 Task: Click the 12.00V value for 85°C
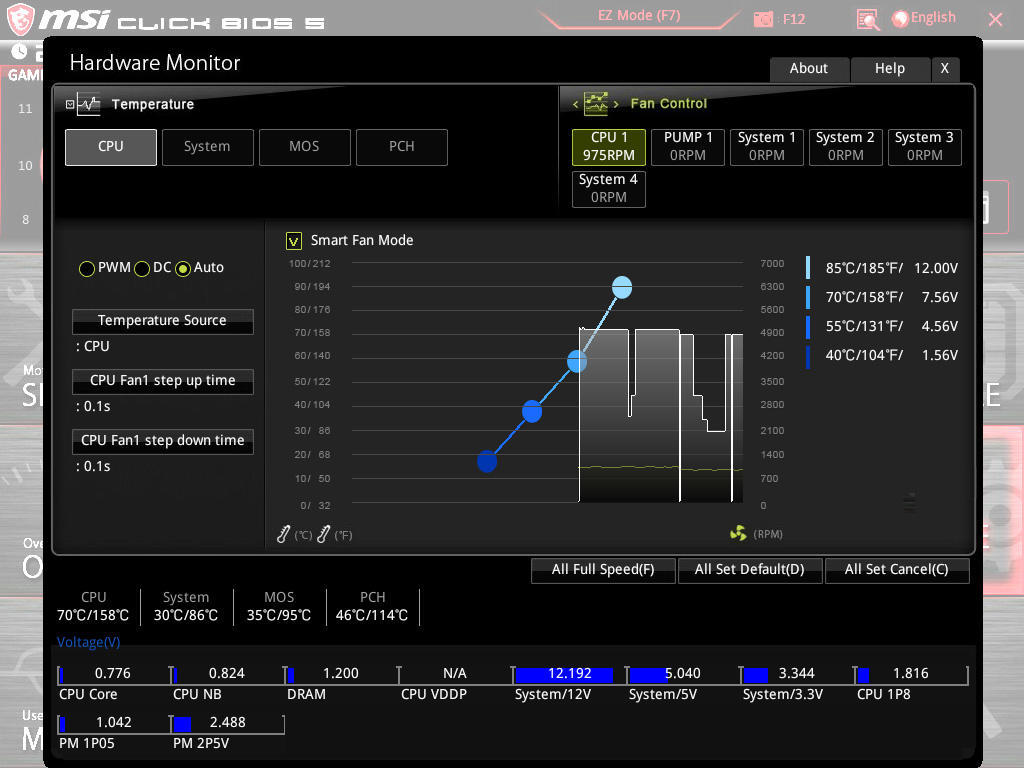click(936, 268)
